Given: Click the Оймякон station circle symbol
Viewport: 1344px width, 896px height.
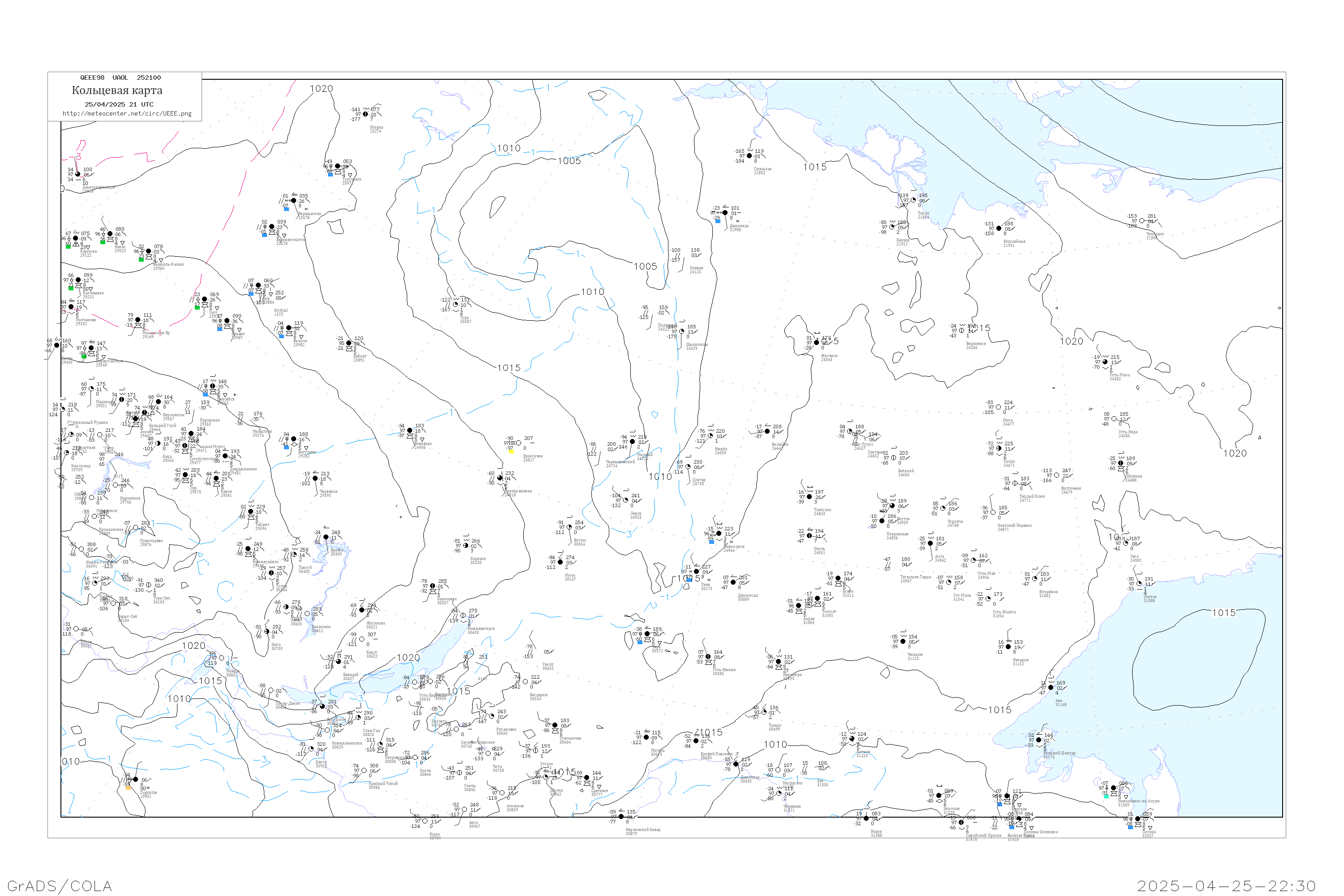Looking at the screenshot, I should pos(1120,463).
